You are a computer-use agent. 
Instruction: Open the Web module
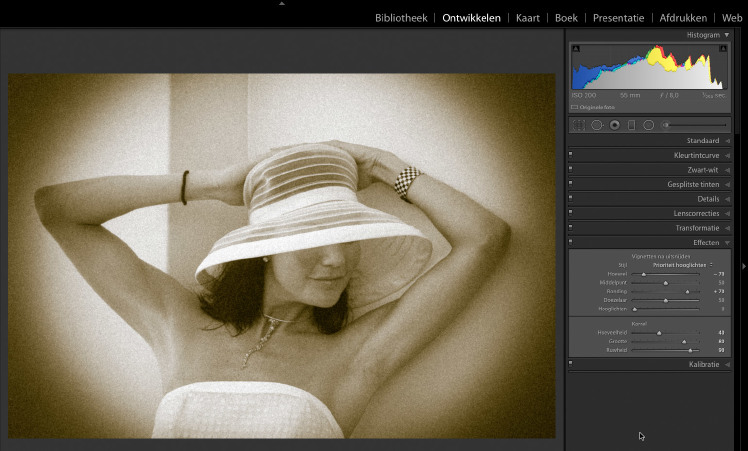click(x=732, y=18)
